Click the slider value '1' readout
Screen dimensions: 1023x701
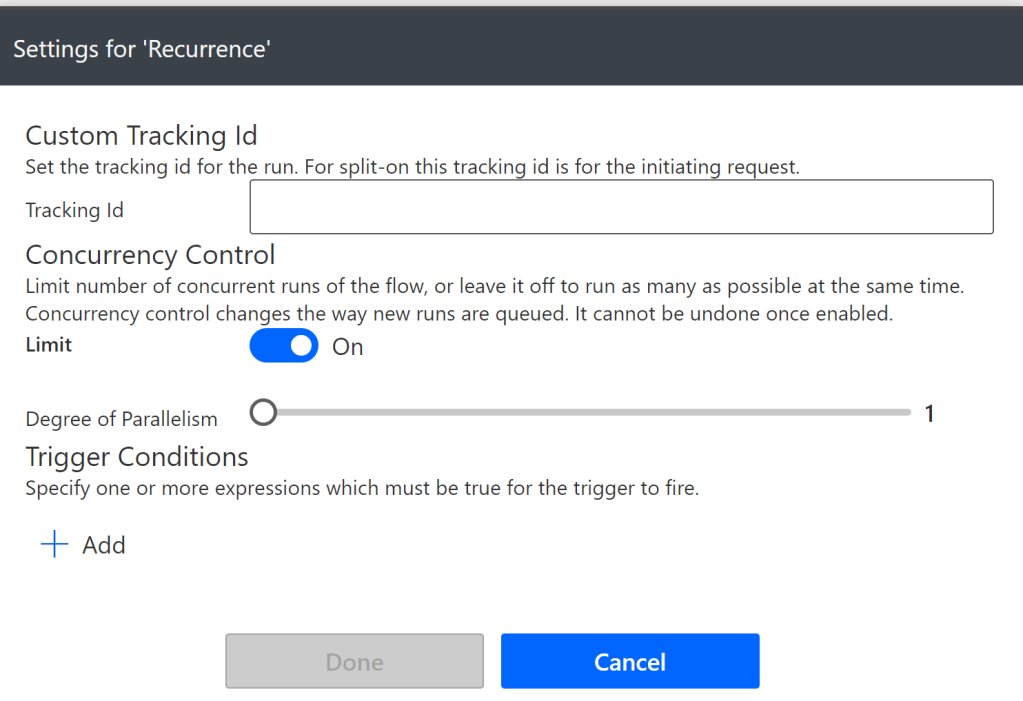click(929, 413)
